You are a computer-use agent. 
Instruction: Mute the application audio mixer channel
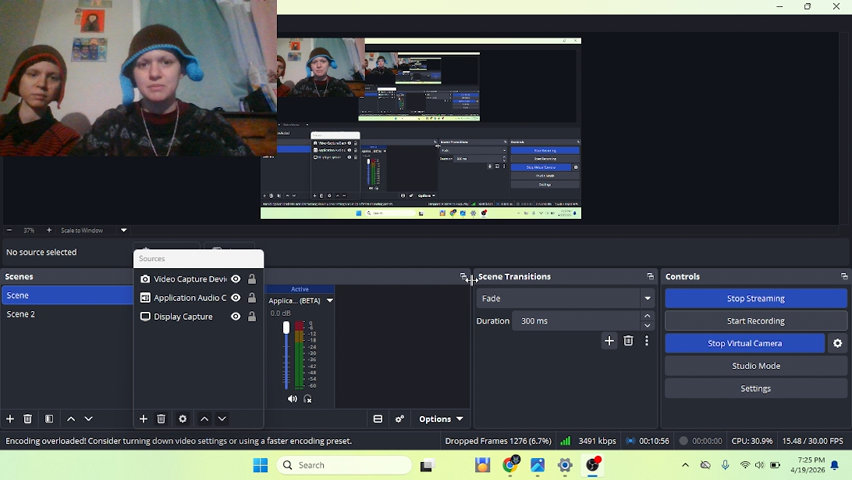coord(292,398)
